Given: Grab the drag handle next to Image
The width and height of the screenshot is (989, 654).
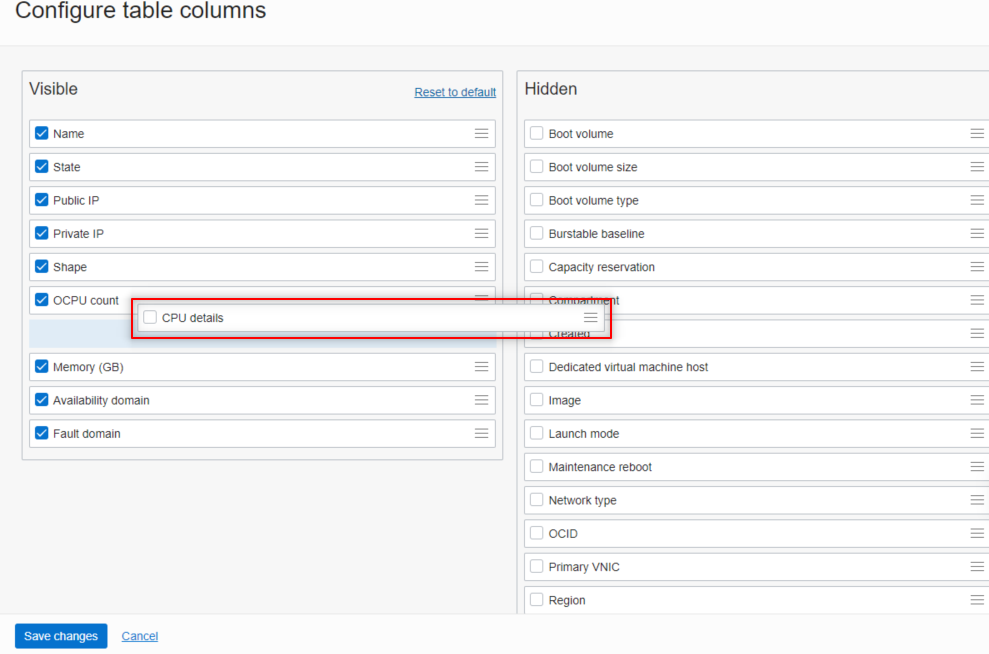Looking at the screenshot, I should (x=977, y=399).
